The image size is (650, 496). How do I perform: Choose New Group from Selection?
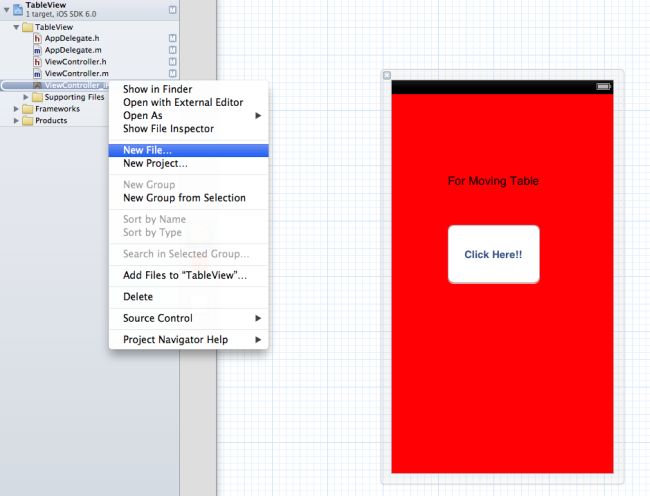coord(189,198)
